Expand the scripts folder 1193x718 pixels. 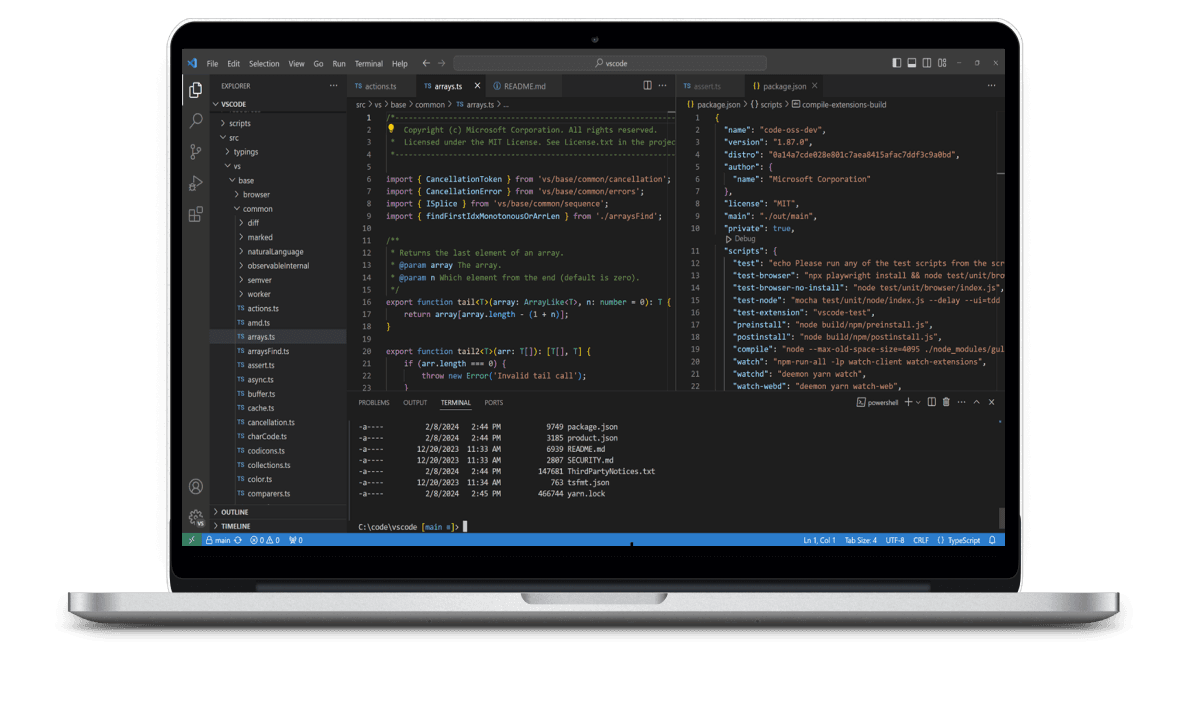click(278, 123)
